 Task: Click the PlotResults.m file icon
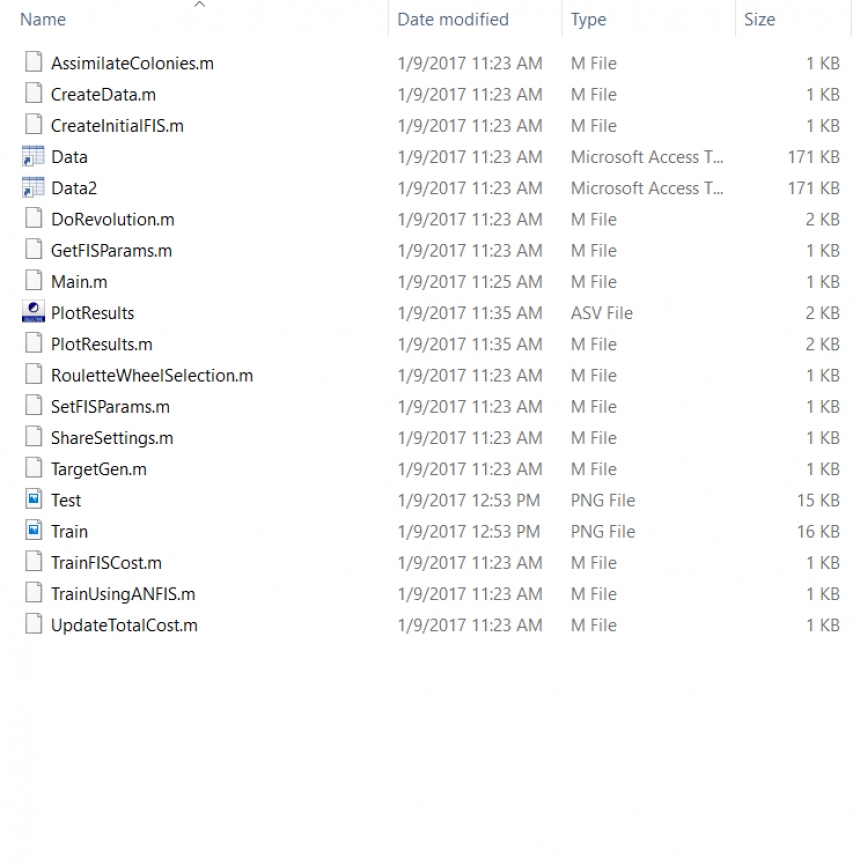[34, 343]
